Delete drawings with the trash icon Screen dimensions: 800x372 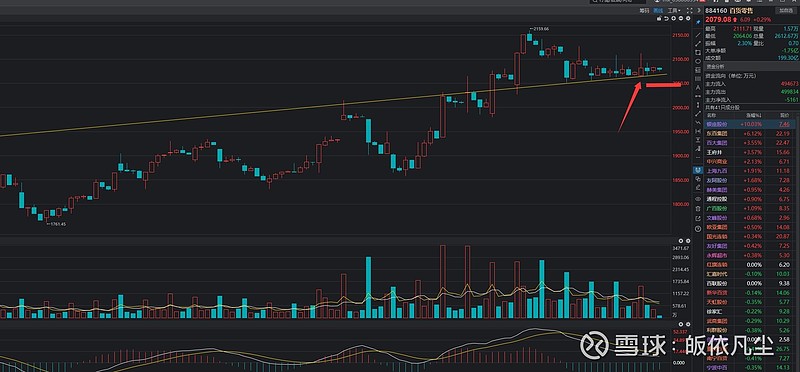point(698,209)
